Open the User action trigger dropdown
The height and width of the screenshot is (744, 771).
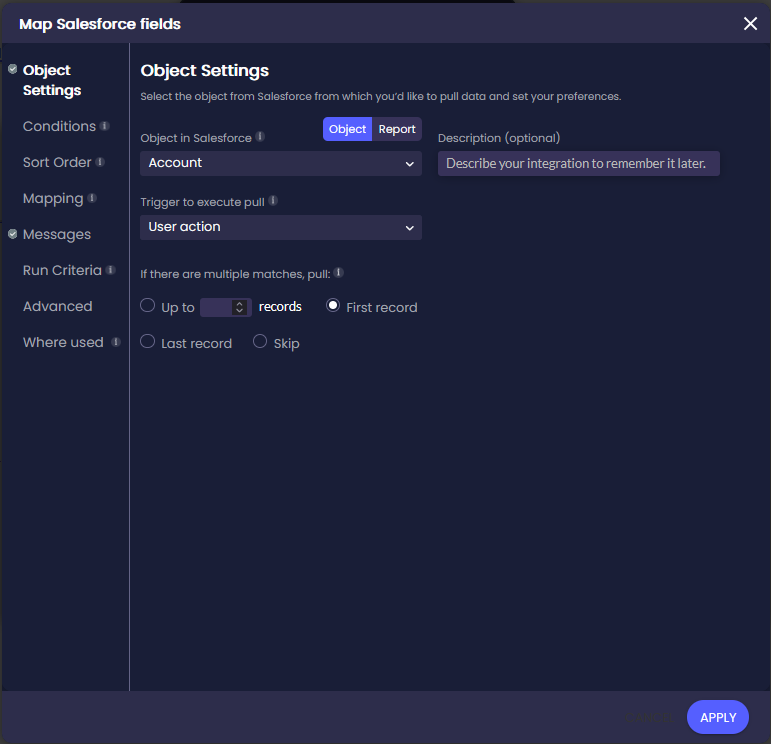coord(281,227)
